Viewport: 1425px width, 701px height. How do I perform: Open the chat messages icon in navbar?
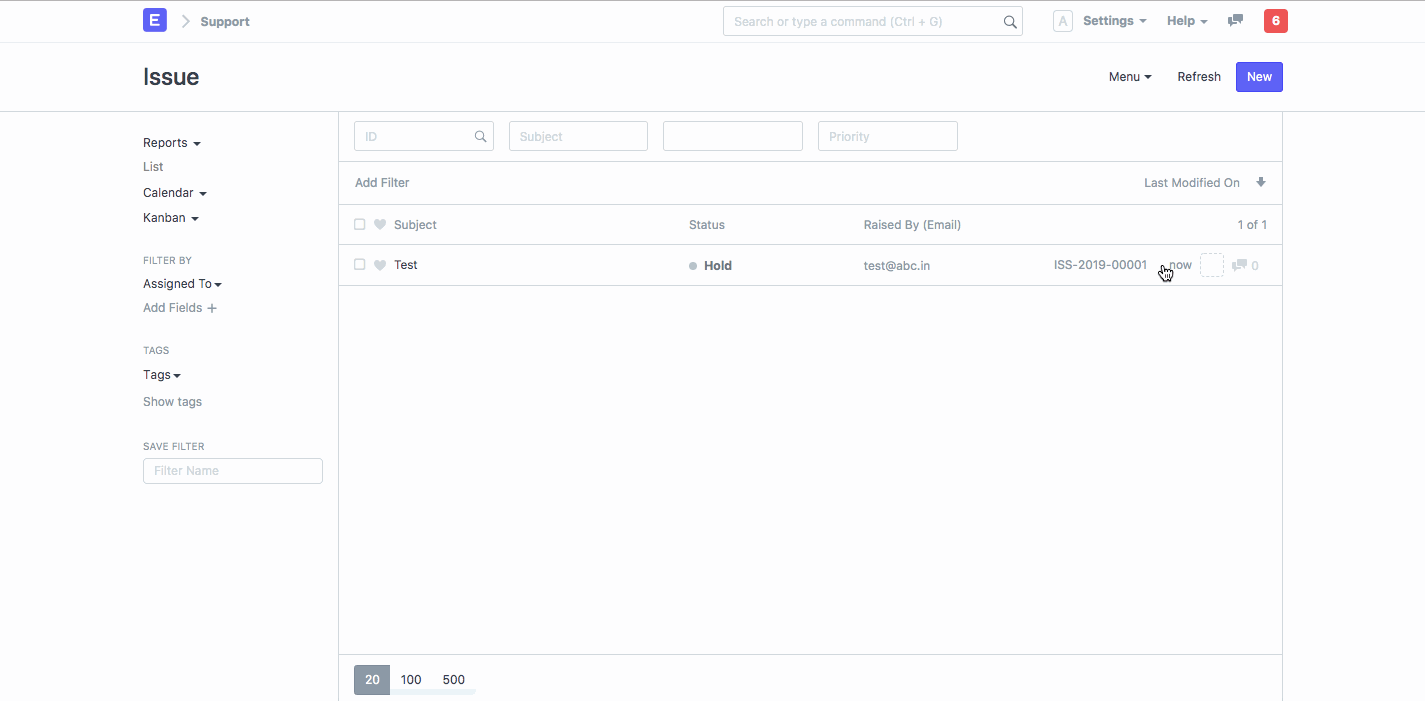pyautogui.click(x=1235, y=21)
